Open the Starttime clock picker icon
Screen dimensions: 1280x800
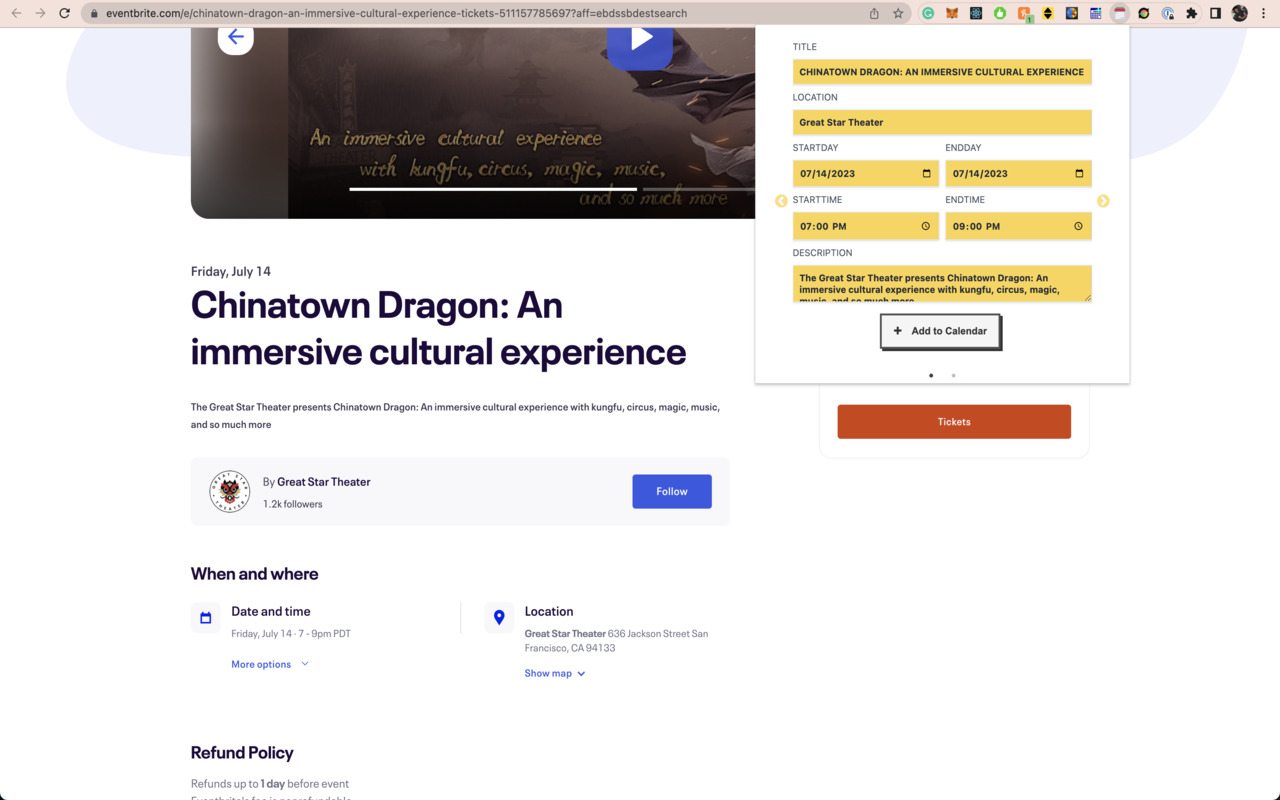(925, 226)
